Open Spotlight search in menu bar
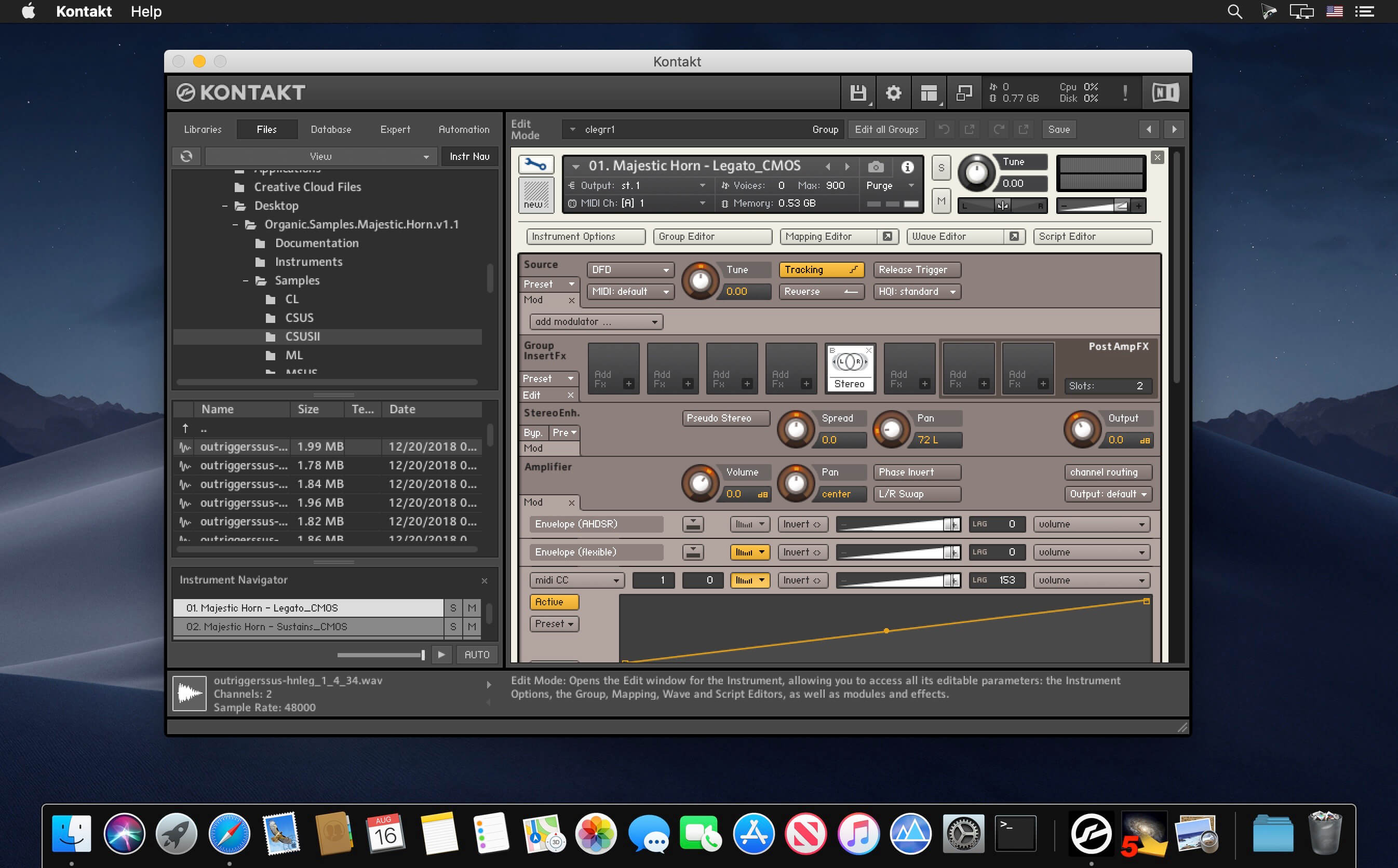 (x=1234, y=11)
